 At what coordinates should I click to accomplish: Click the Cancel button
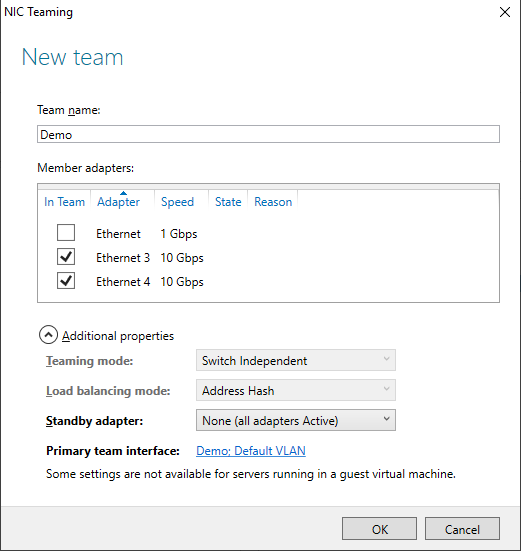tap(462, 529)
